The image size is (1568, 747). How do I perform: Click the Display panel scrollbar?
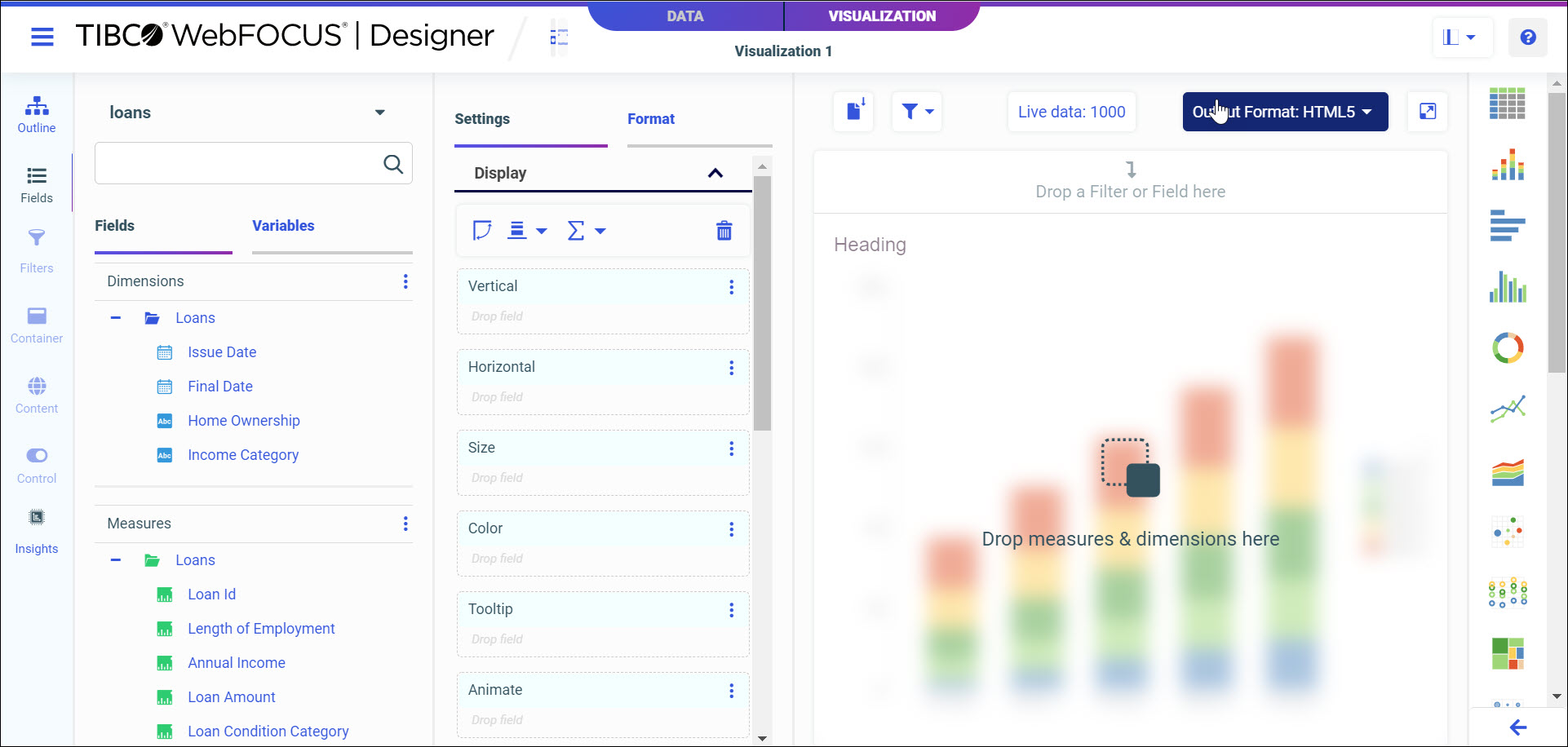[762, 303]
